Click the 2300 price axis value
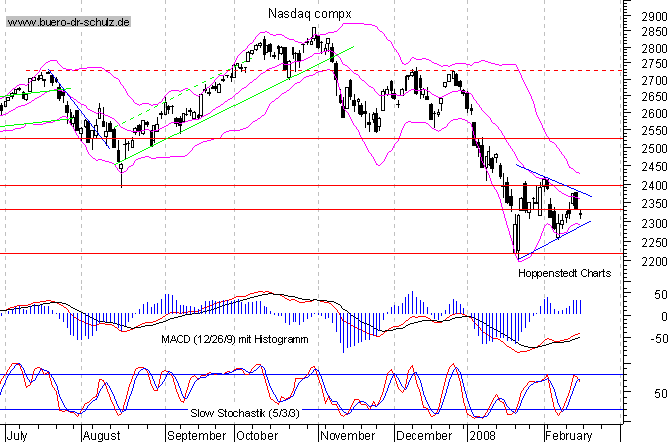The height and width of the screenshot is (442, 671). pos(655,223)
